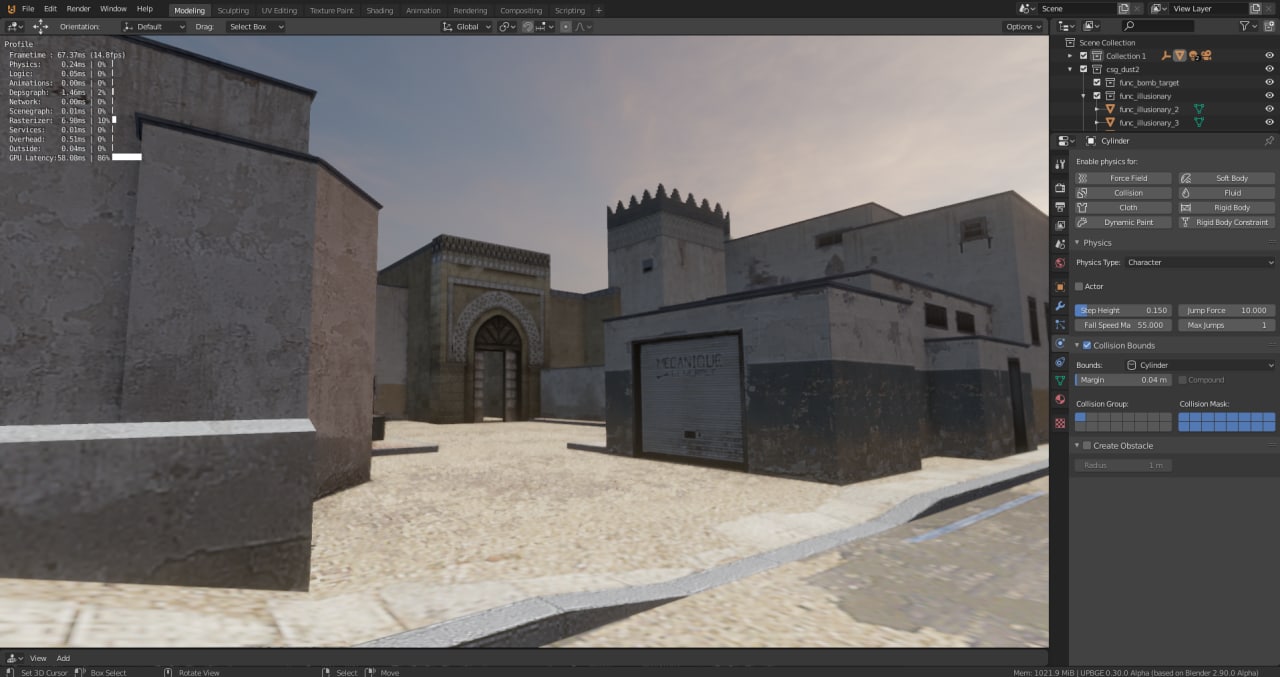The width and height of the screenshot is (1280, 677).
Task: Open the Texture properties tab
Action: (1060, 423)
